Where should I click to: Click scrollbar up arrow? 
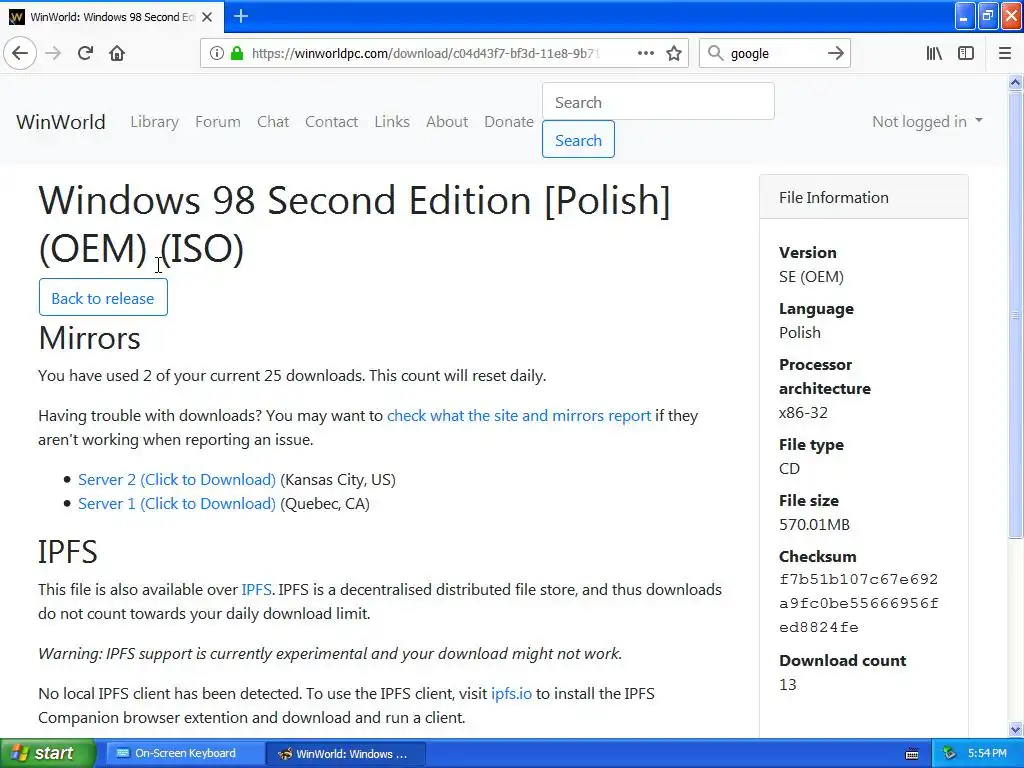tap(1015, 82)
